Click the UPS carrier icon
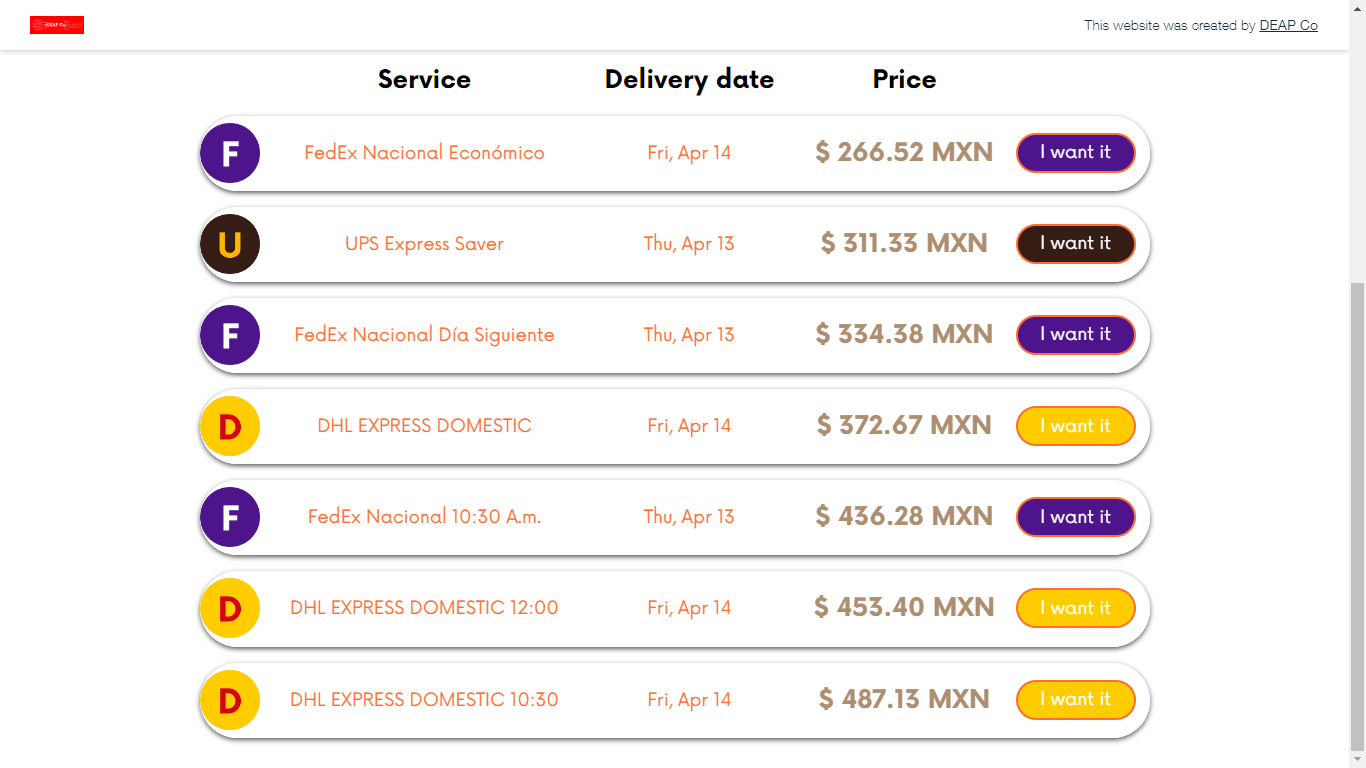The image size is (1366, 768). pyautogui.click(x=230, y=243)
